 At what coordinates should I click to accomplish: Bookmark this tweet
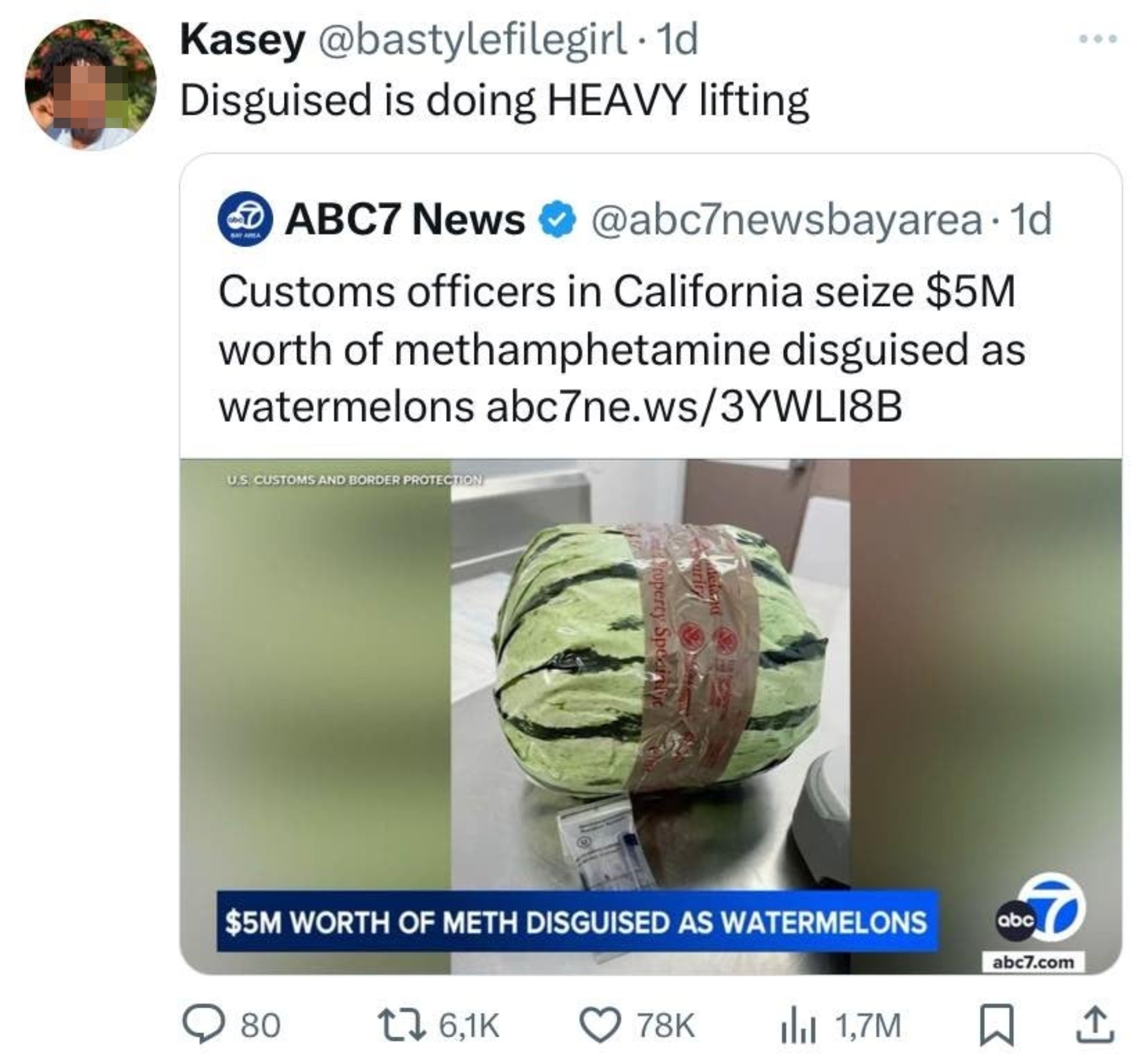tap(998, 1025)
